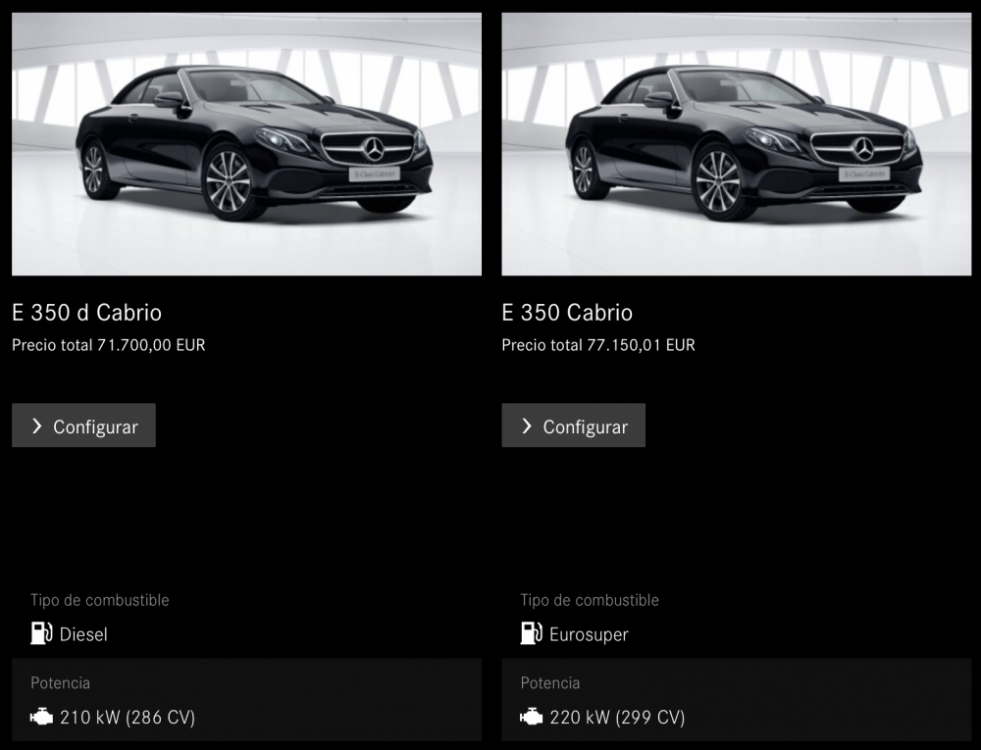Select the 'E 350 d Cabrio' title
The width and height of the screenshot is (981, 750).
[87, 312]
